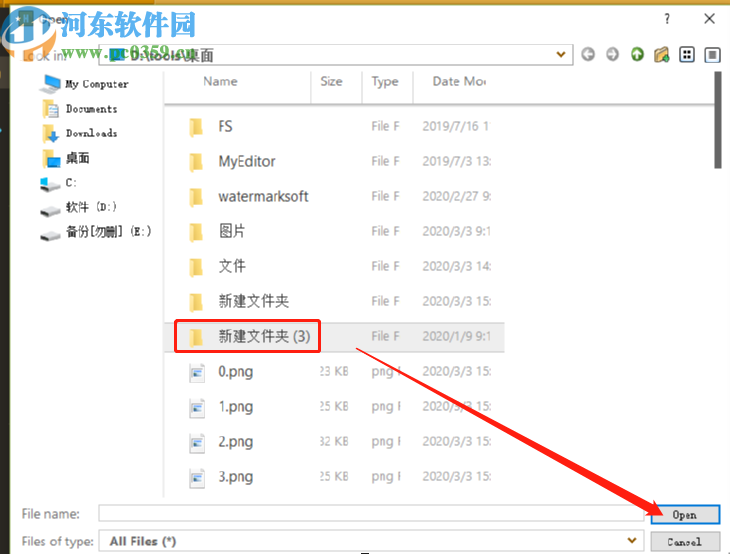Expand Files of type dropdown
The height and width of the screenshot is (554, 730).
point(632,540)
